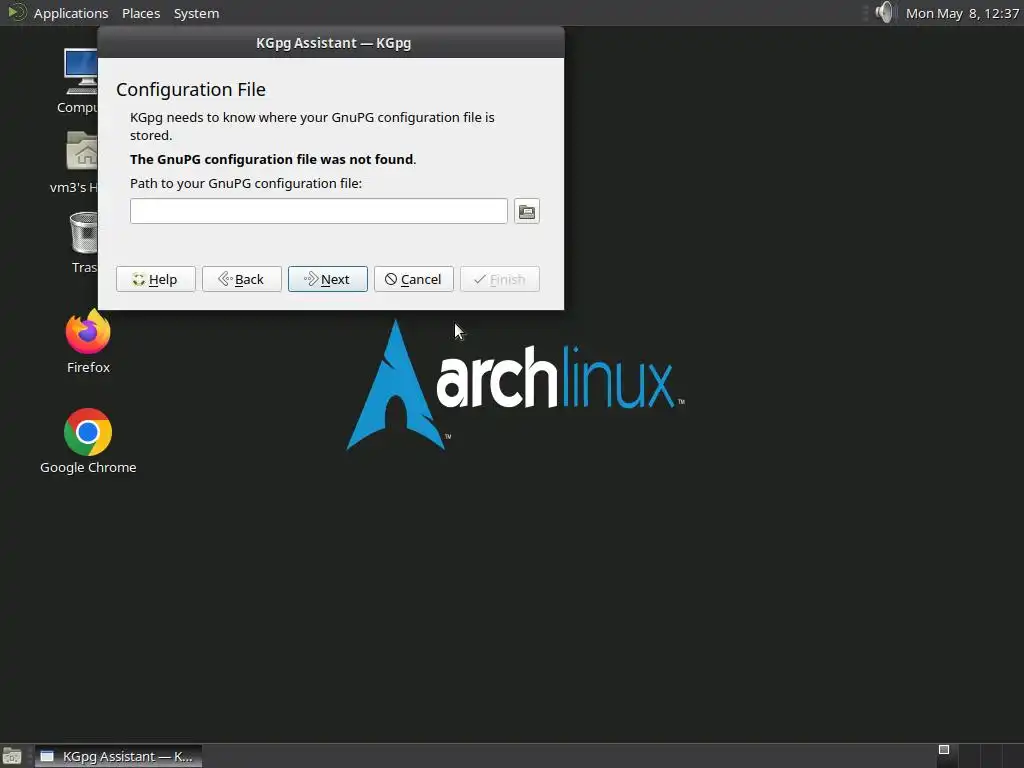
Task: Select the Trash desktop icon
Action: pyautogui.click(x=84, y=232)
